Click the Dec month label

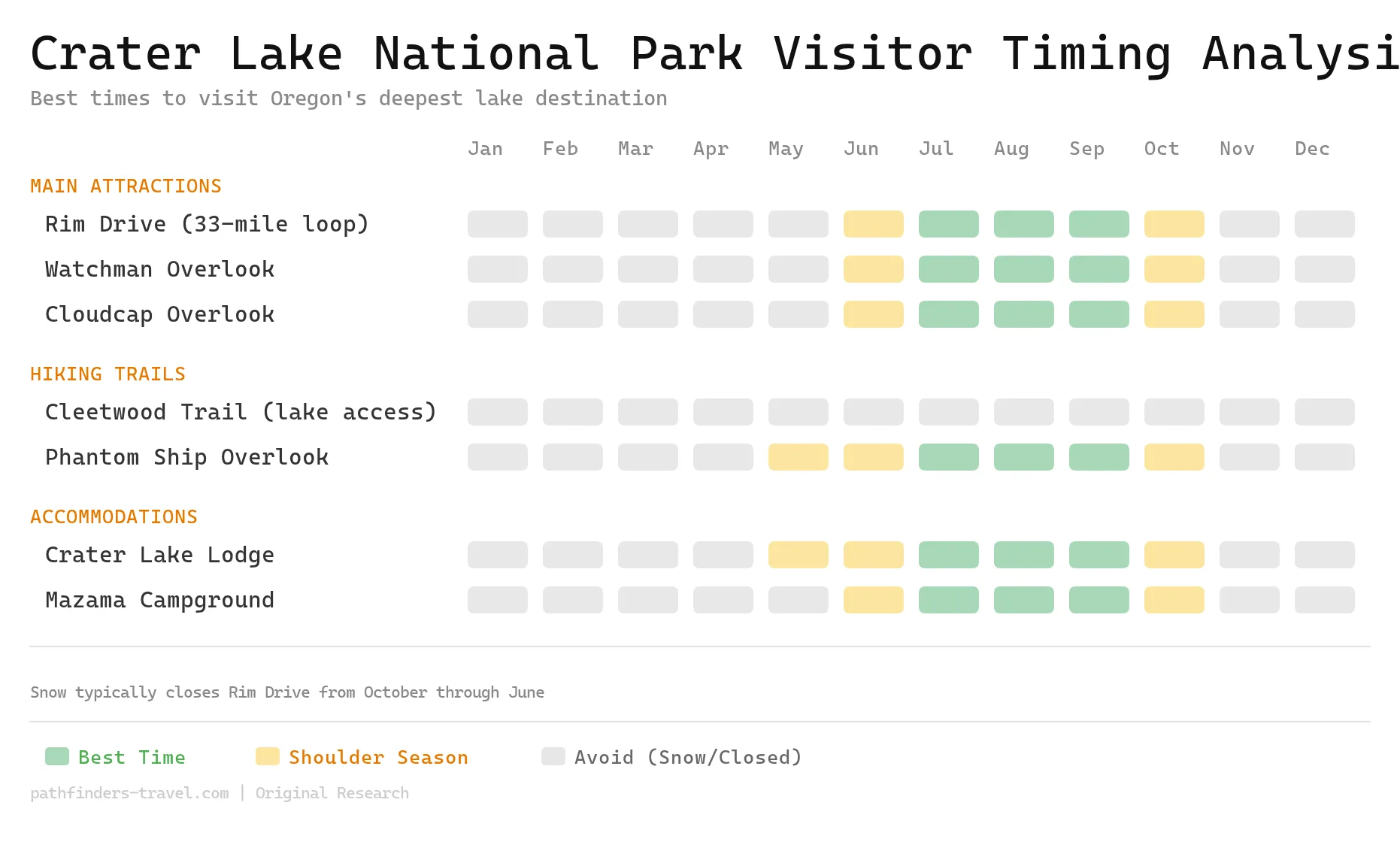tap(1311, 148)
